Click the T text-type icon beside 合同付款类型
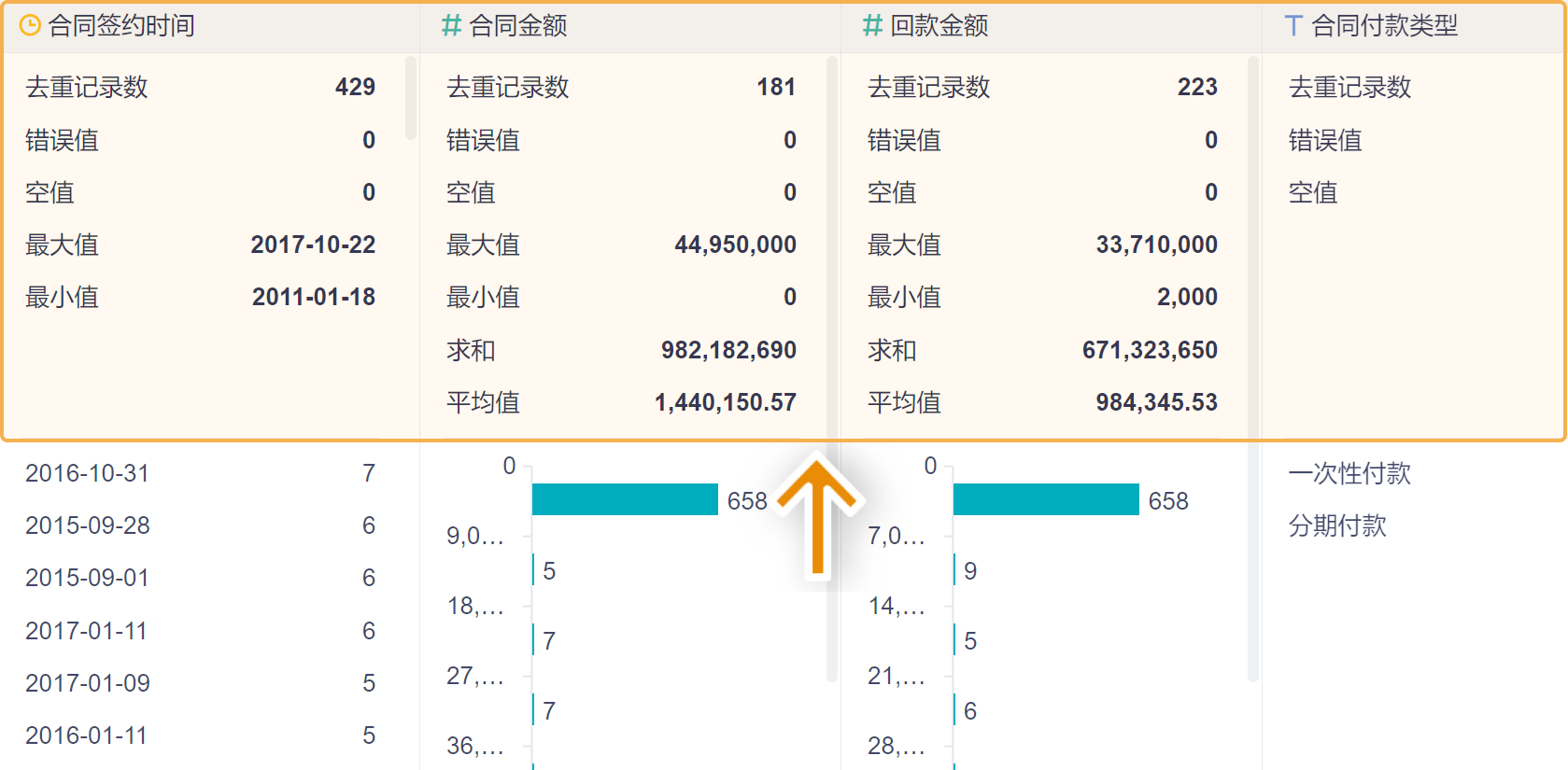Viewport: 1568px width, 770px height. click(x=1293, y=26)
